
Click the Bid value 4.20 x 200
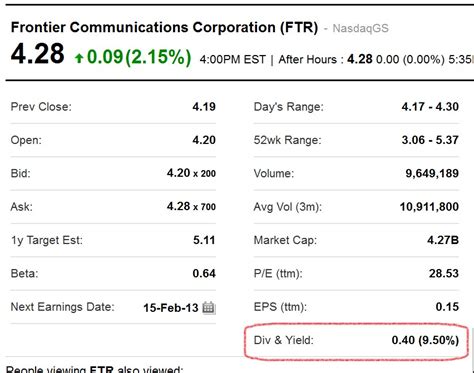pyautogui.click(x=191, y=173)
